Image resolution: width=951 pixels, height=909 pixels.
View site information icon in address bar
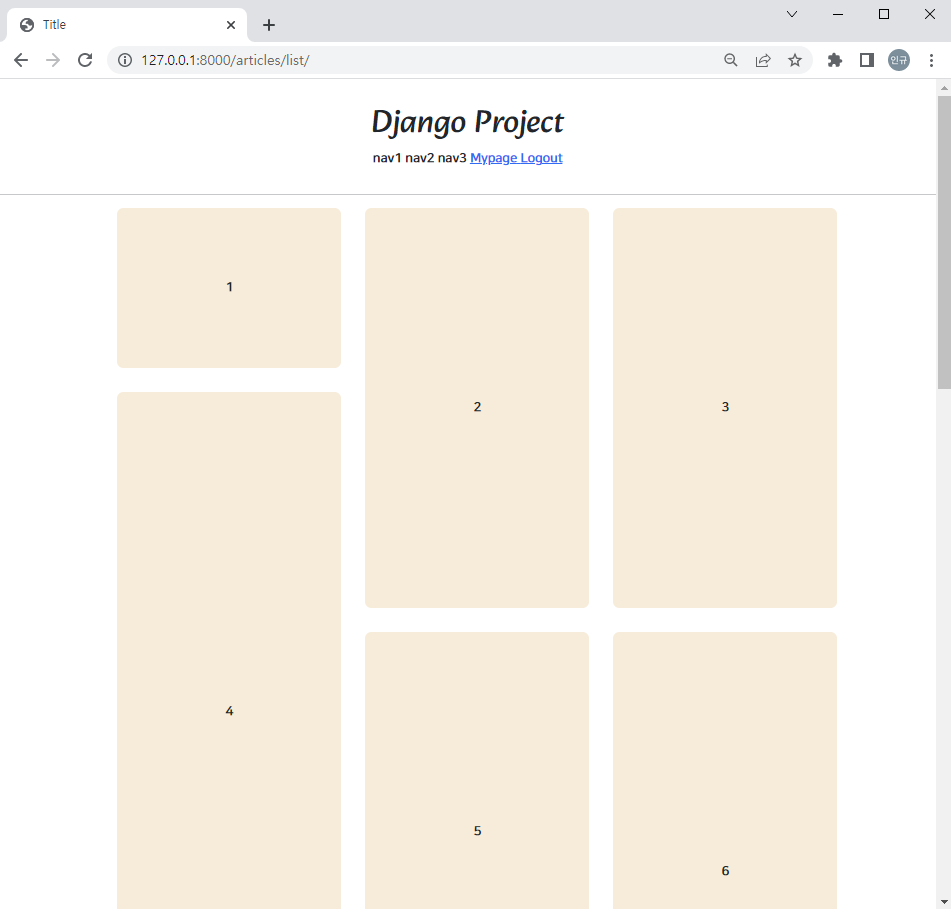coord(125,60)
